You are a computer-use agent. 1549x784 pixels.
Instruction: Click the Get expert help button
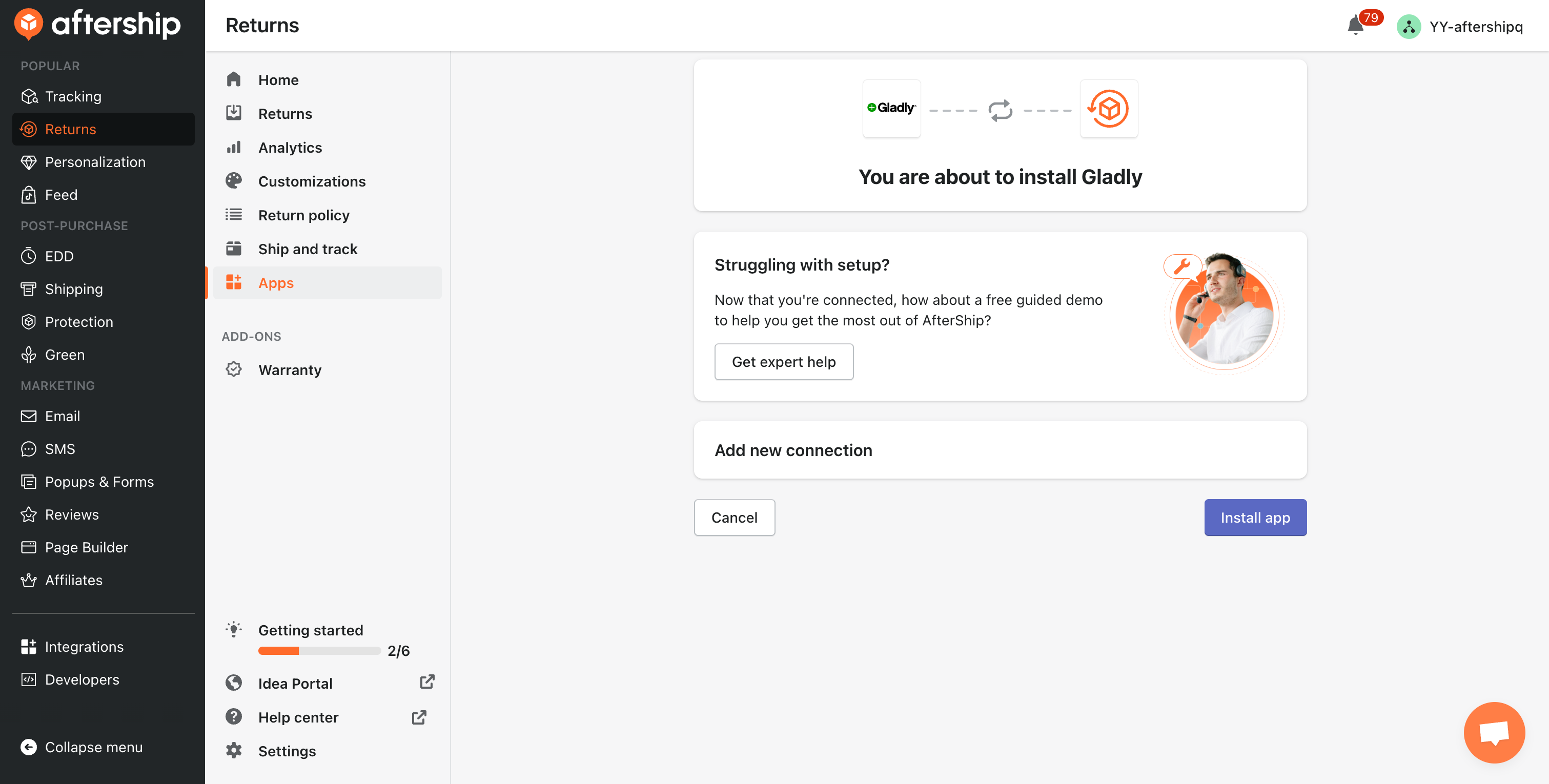click(783, 361)
